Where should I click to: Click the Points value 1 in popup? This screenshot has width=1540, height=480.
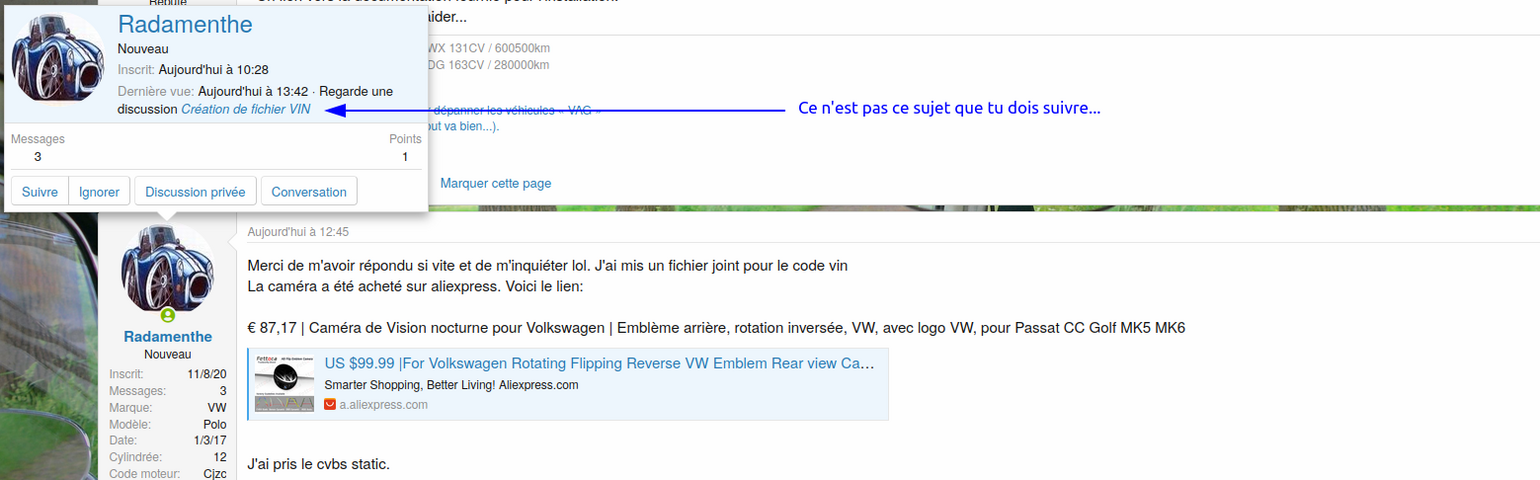[x=405, y=157]
